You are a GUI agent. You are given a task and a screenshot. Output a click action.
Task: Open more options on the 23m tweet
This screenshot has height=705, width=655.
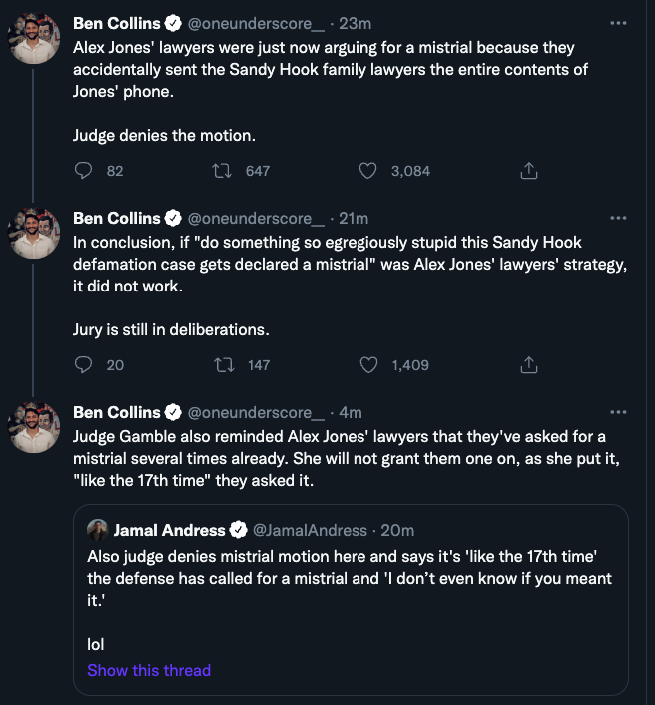pyautogui.click(x=619, y=22)
